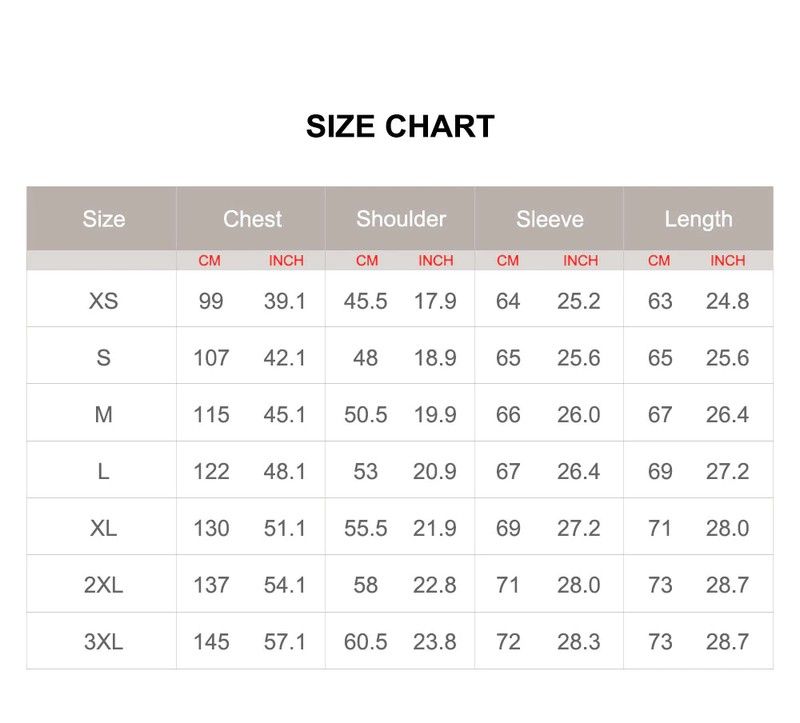800x723 pixels.
Task: Click the INCH label under Length
Action: tap(728, 261)
